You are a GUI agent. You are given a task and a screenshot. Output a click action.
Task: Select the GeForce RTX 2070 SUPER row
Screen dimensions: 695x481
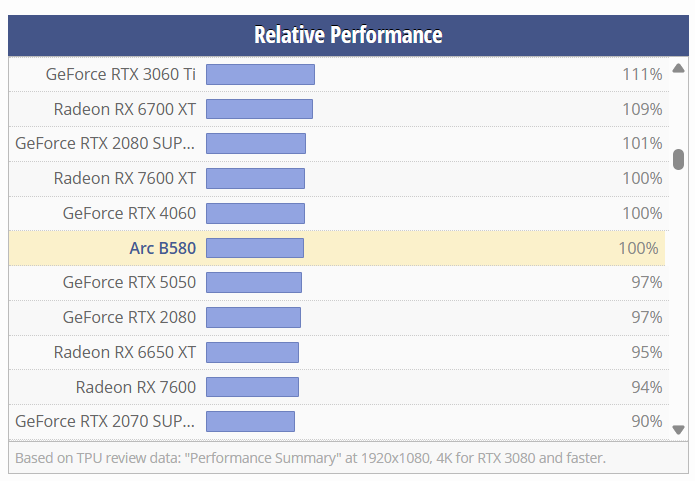pos(106,421)
